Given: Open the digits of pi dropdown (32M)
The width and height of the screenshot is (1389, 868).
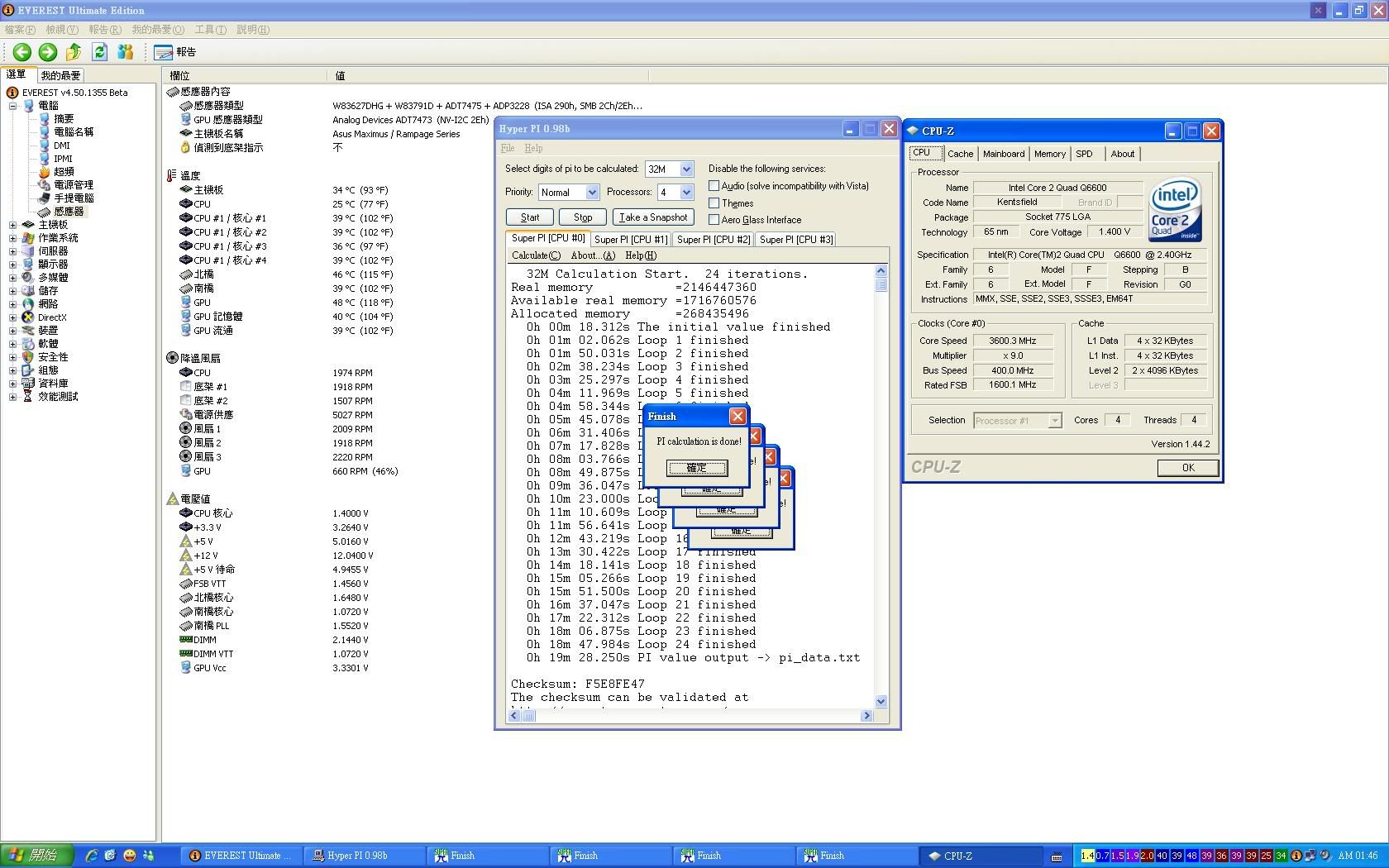Looking at the screenshot, I should click(686, 169).
